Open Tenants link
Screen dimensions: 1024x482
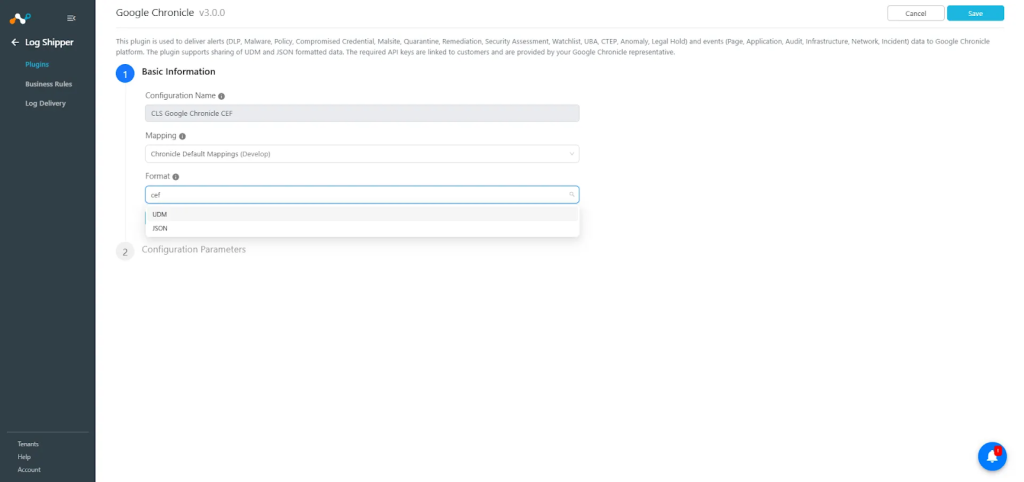[x=28, y=444]
